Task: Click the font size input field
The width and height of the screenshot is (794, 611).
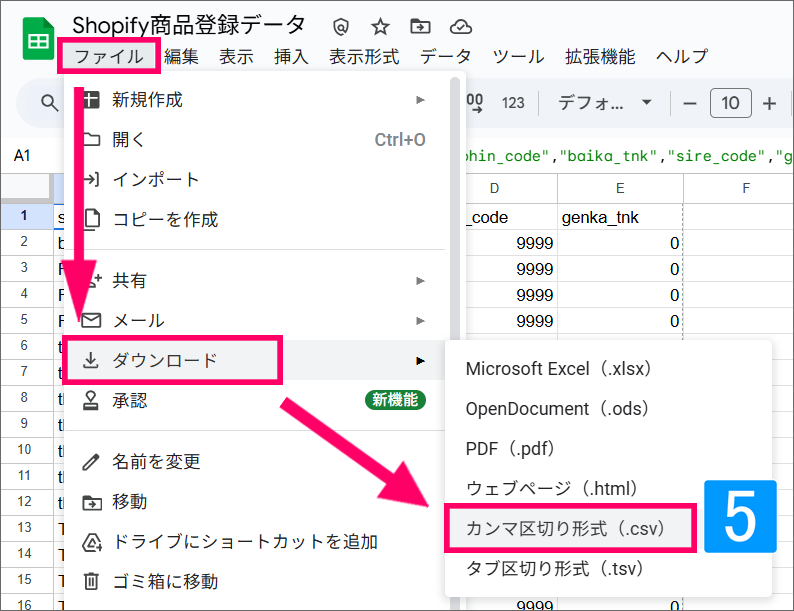Action: coord(730,103)
